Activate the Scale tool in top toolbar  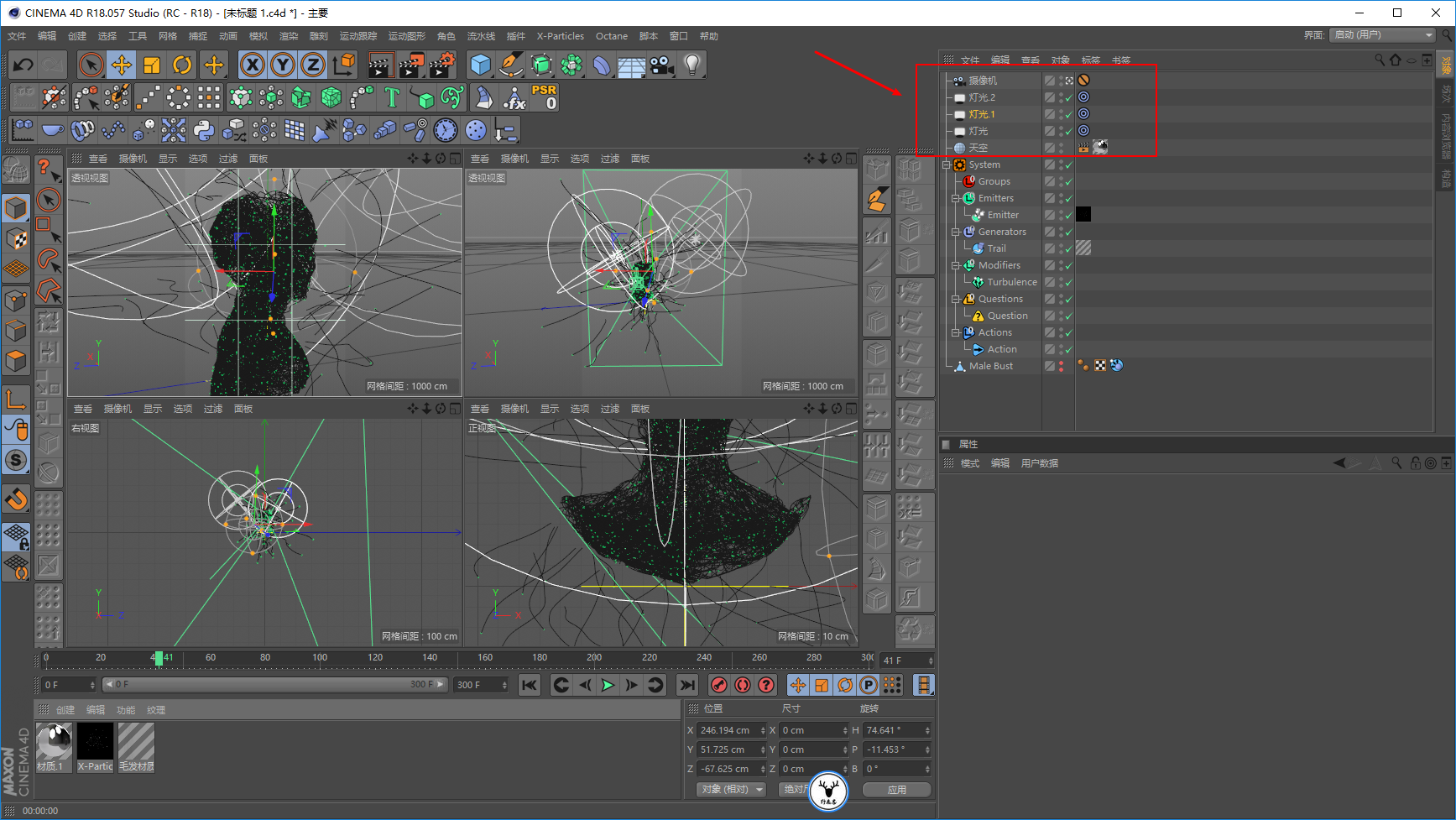pos(152,65)
